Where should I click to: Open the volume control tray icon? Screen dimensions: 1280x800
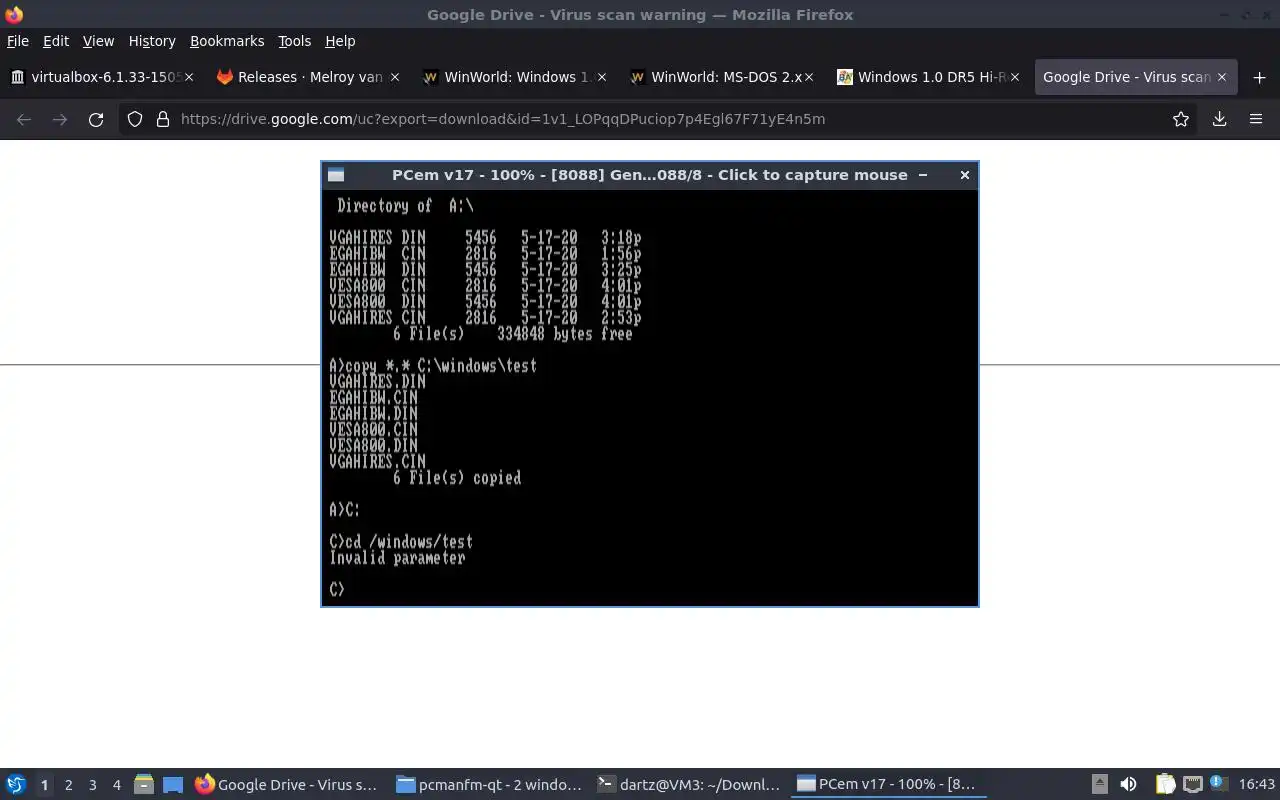coord(1129,785)
